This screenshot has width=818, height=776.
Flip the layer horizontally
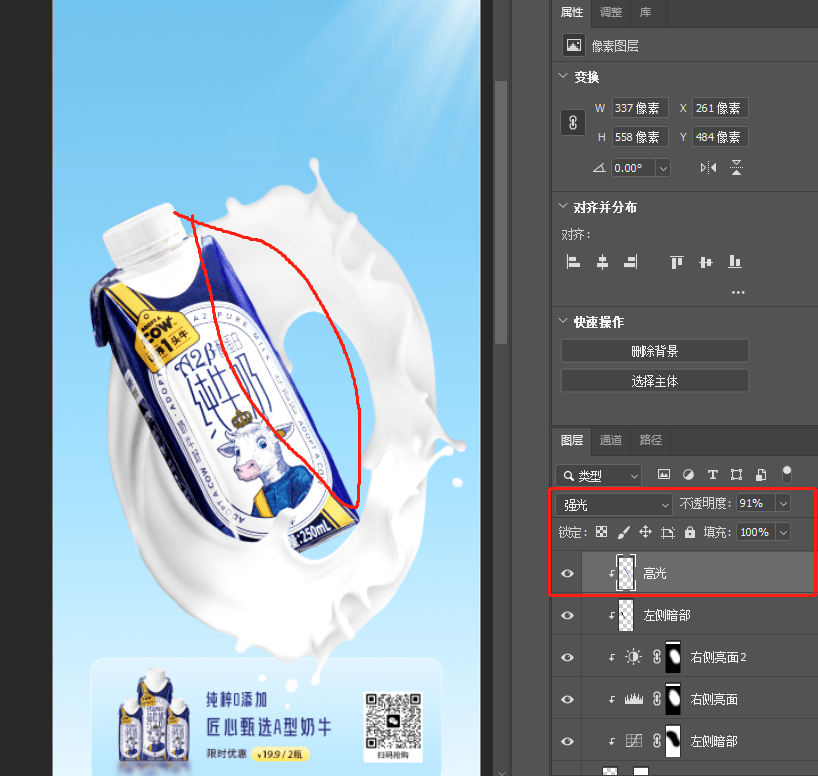coord(708,168)
